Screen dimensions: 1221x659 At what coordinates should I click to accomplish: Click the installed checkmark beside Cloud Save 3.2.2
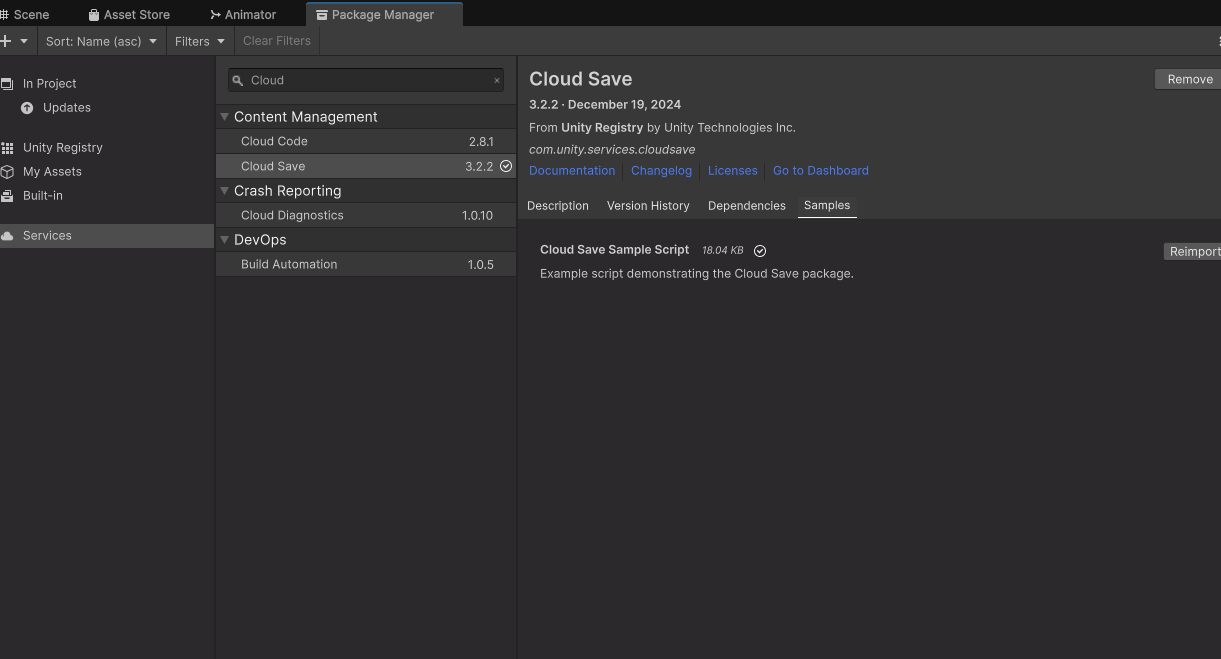pyautogui.click(x=506, y=166)
